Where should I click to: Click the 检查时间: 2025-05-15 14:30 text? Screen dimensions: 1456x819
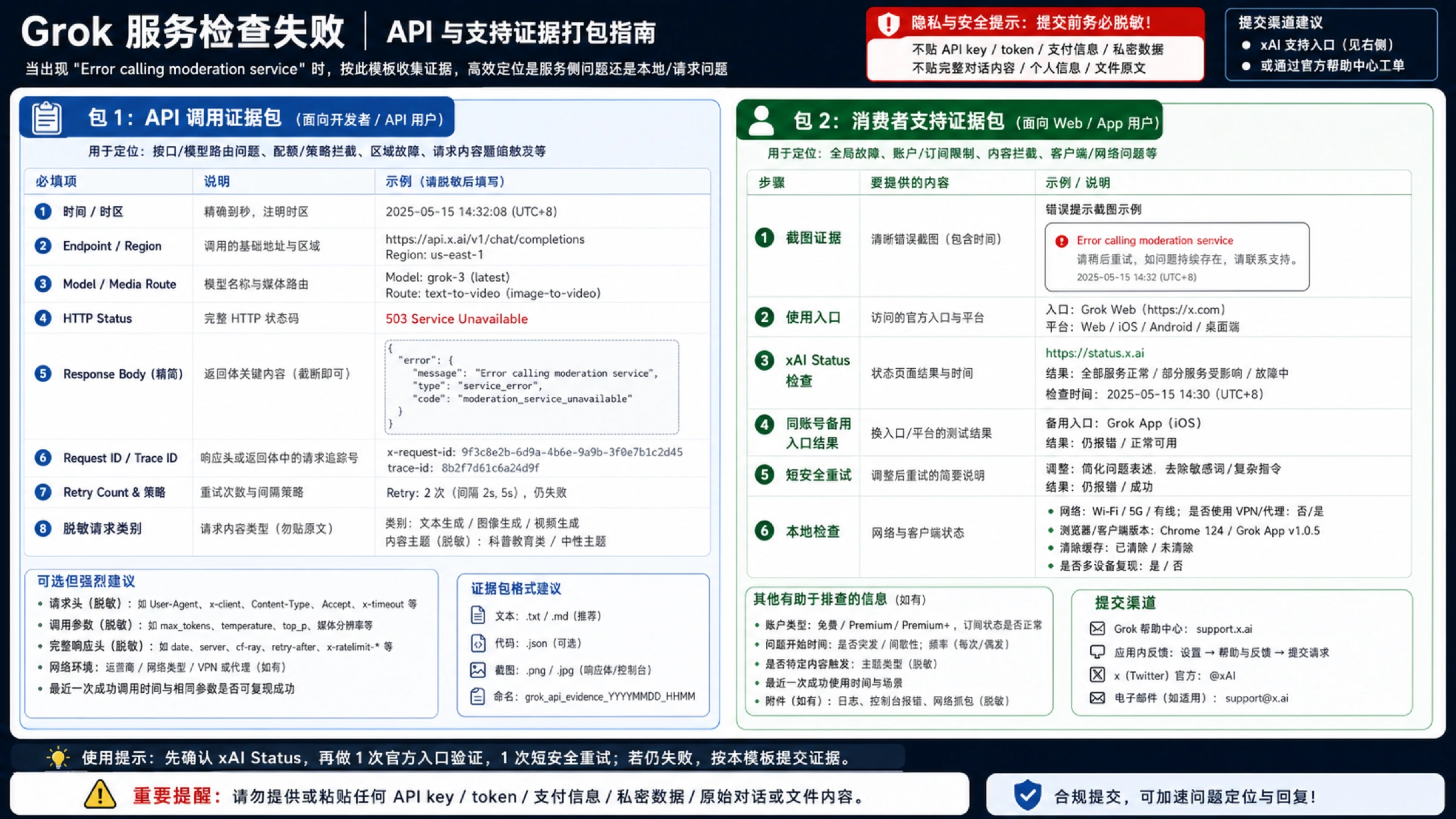click(1154, 394)
